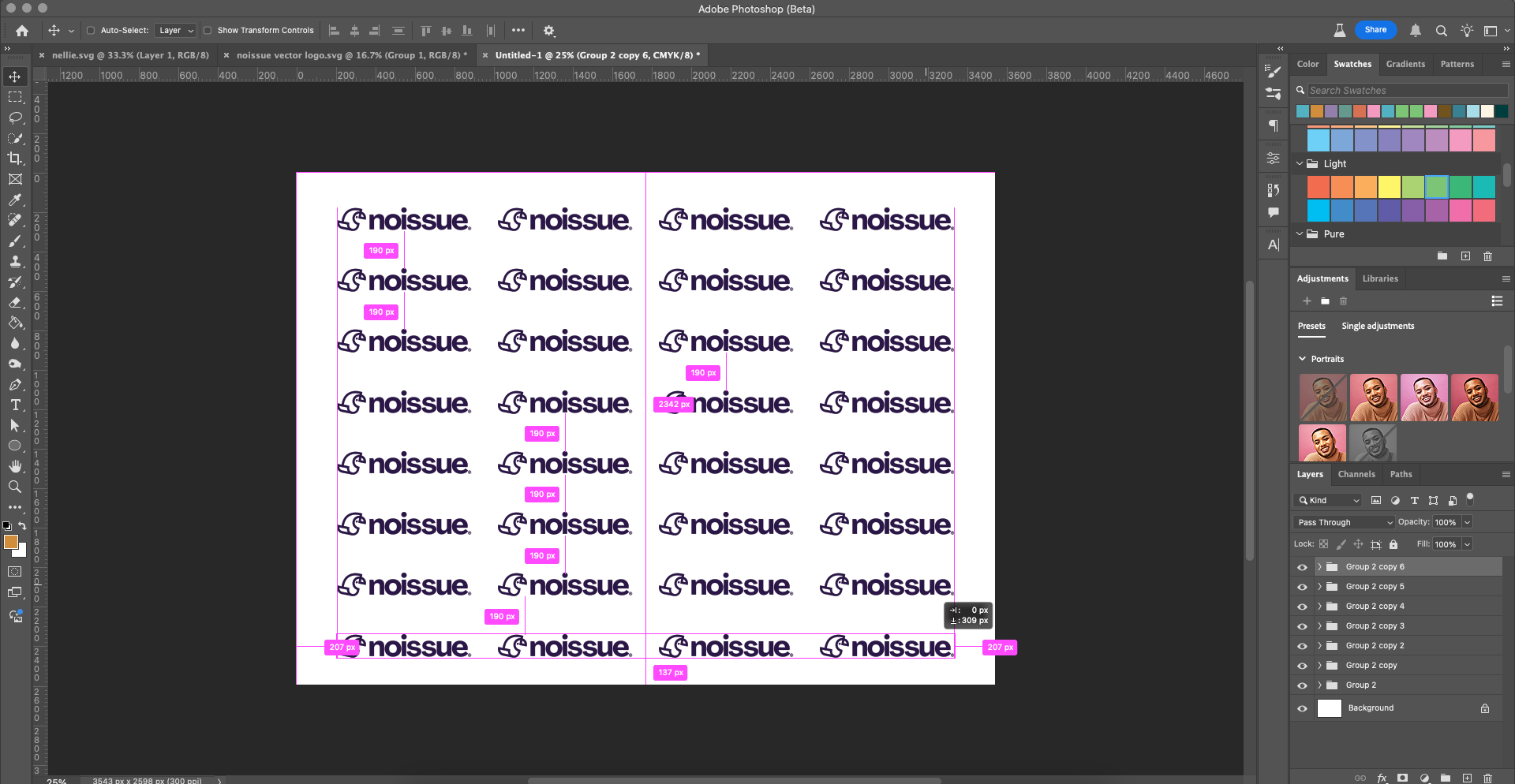Select the Crop tool
This screenshot has width=1515, height=784.
tap(15, 159)
